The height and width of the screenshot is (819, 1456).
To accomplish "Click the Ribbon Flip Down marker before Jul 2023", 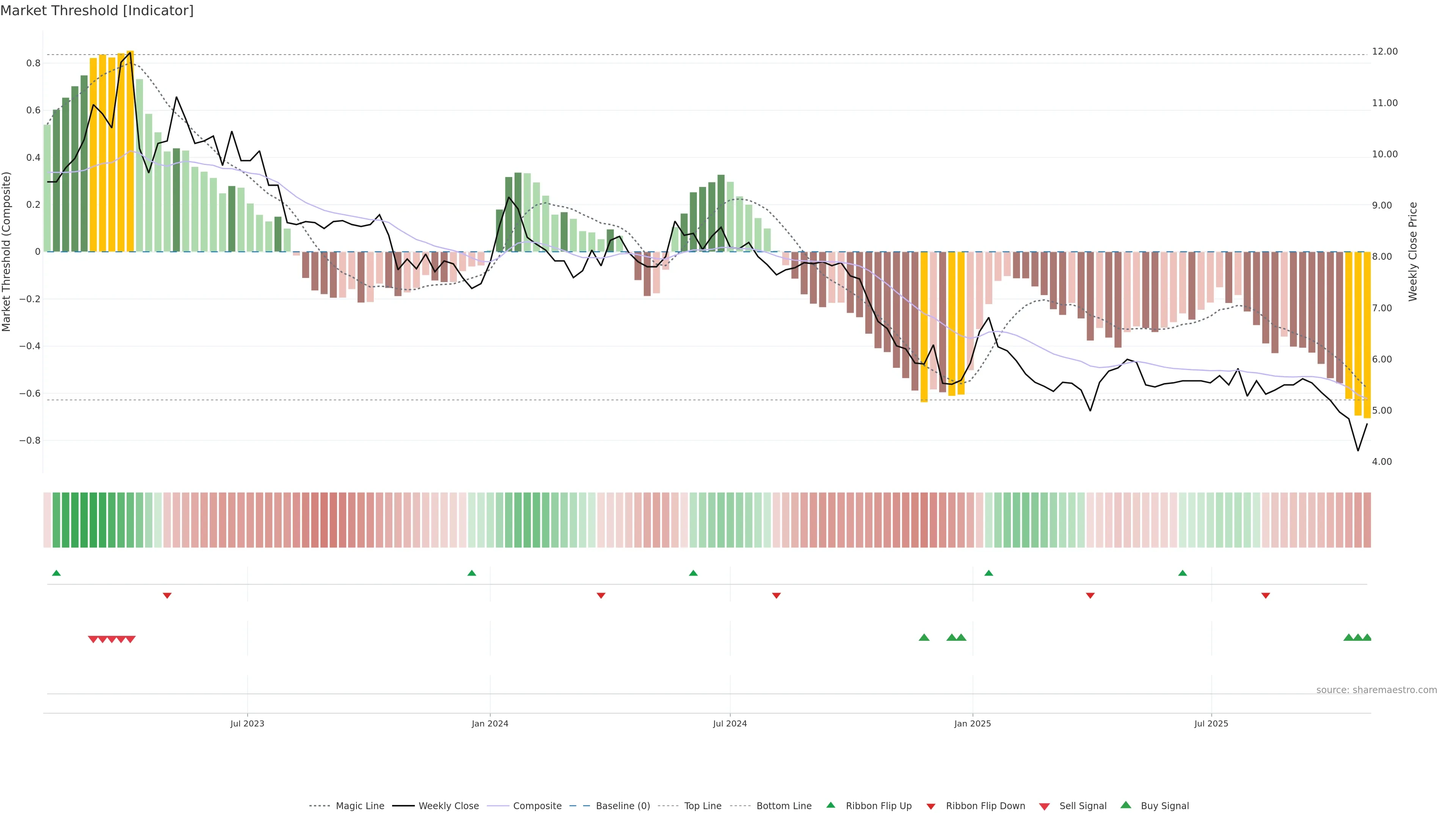I will tap(167, 596).
